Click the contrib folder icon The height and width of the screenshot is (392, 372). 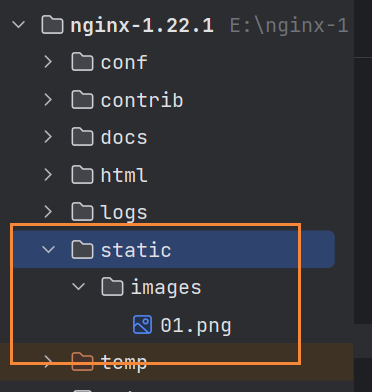[82, 99]
